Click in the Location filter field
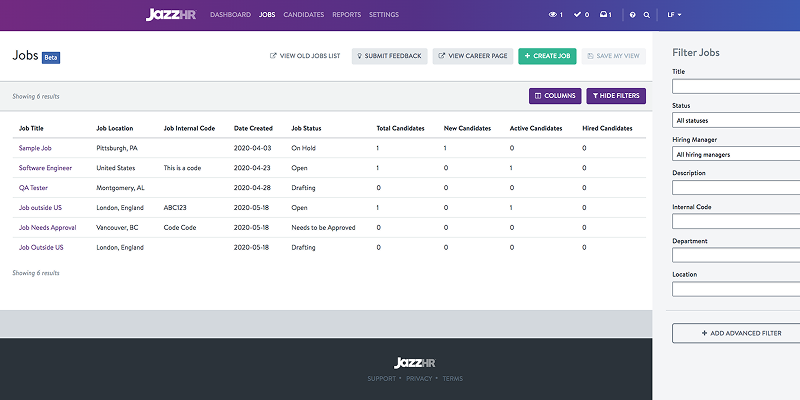 tap(736, 289)
